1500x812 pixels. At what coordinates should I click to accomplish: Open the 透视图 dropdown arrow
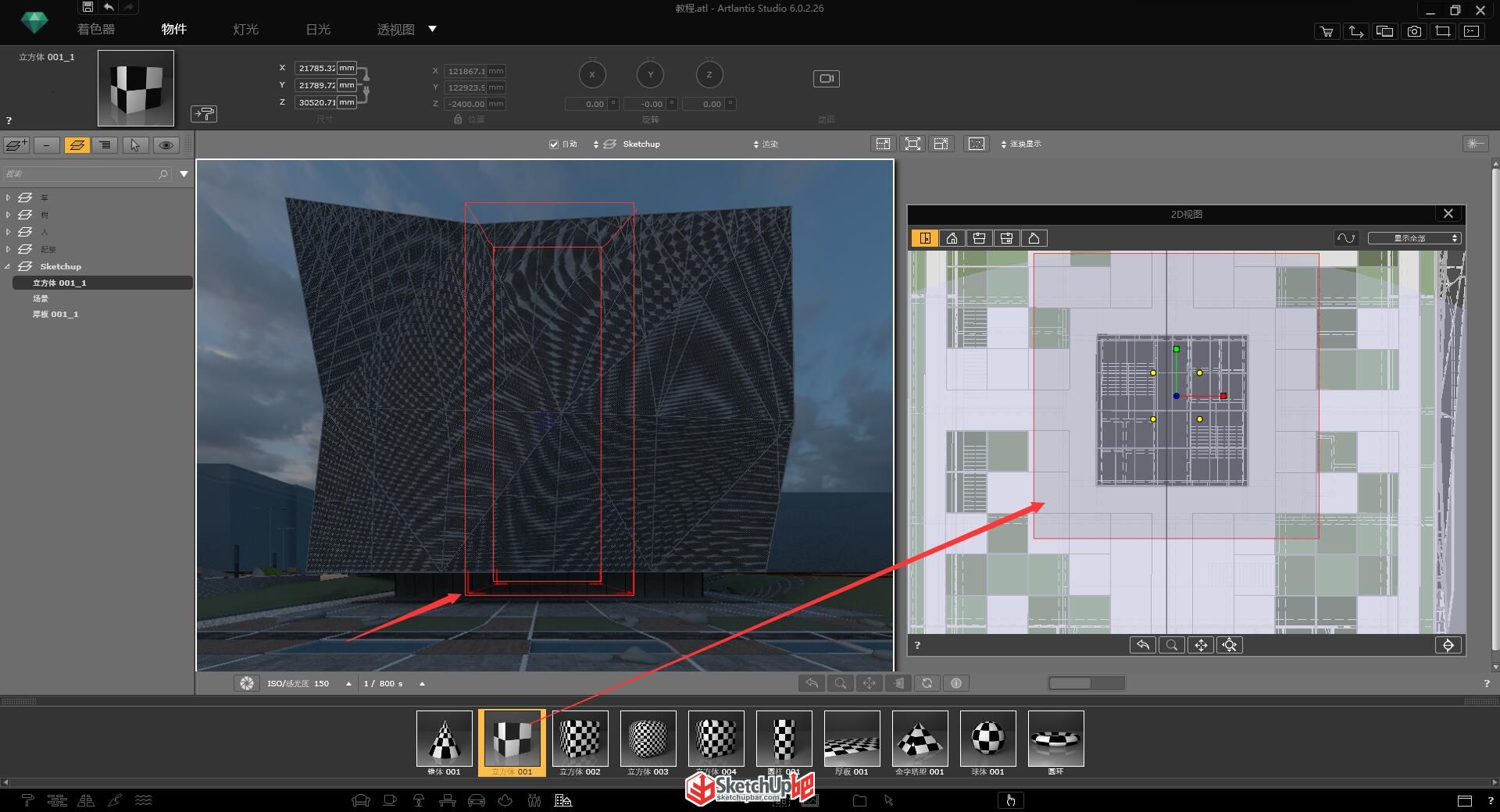[x=432, y=29]
